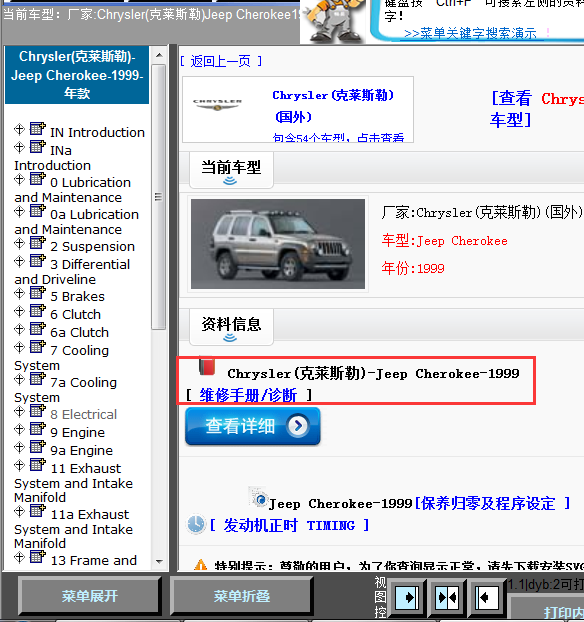Expand the IN Introduction tree node
The image size is (584, 622).
19,129
